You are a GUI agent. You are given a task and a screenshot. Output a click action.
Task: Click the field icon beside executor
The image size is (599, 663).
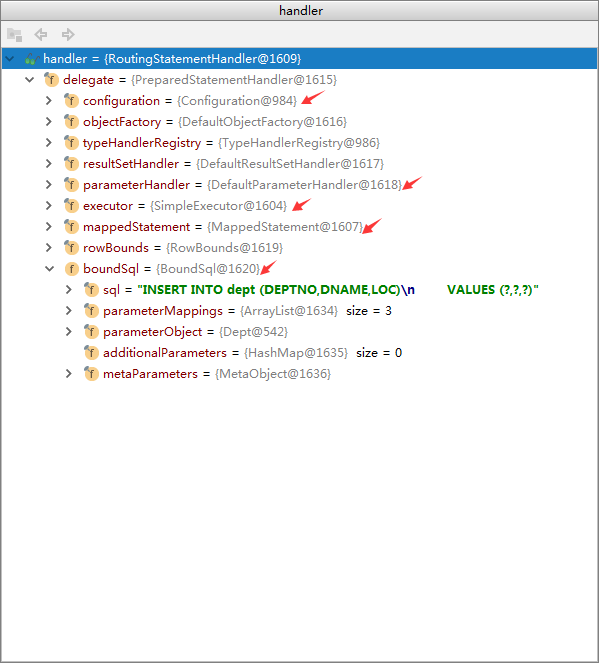pos(71,205)
